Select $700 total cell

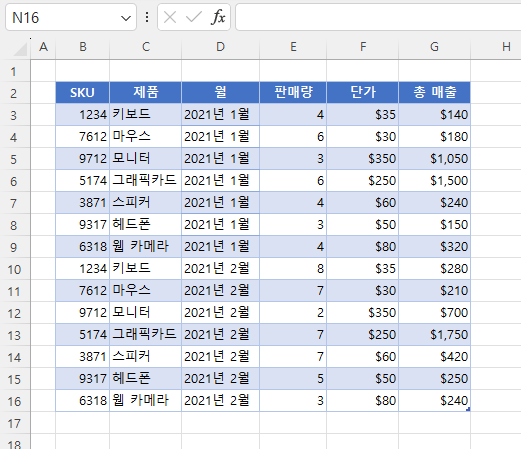click(x=434, y=313)
